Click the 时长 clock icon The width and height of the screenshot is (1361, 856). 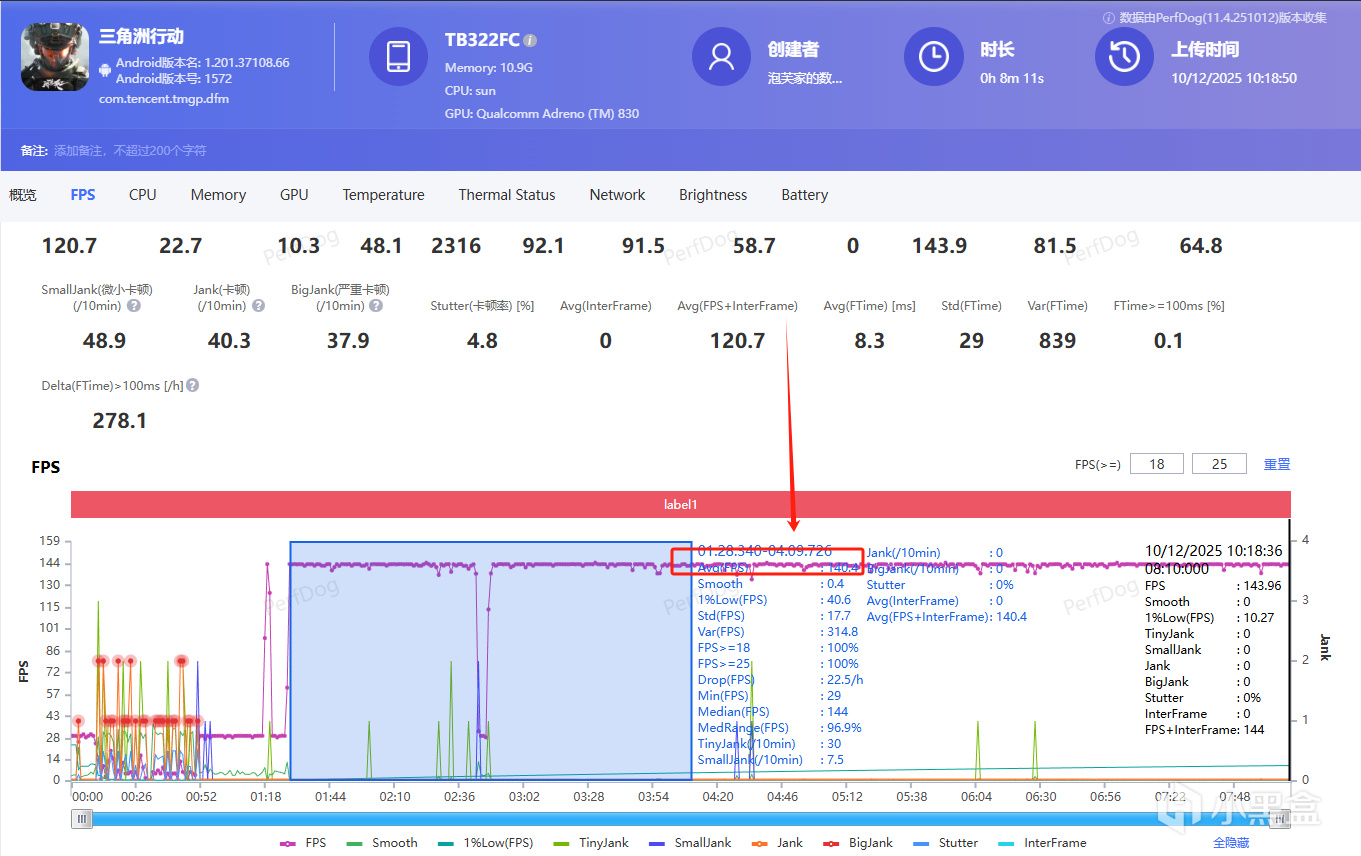coord(933,56)
